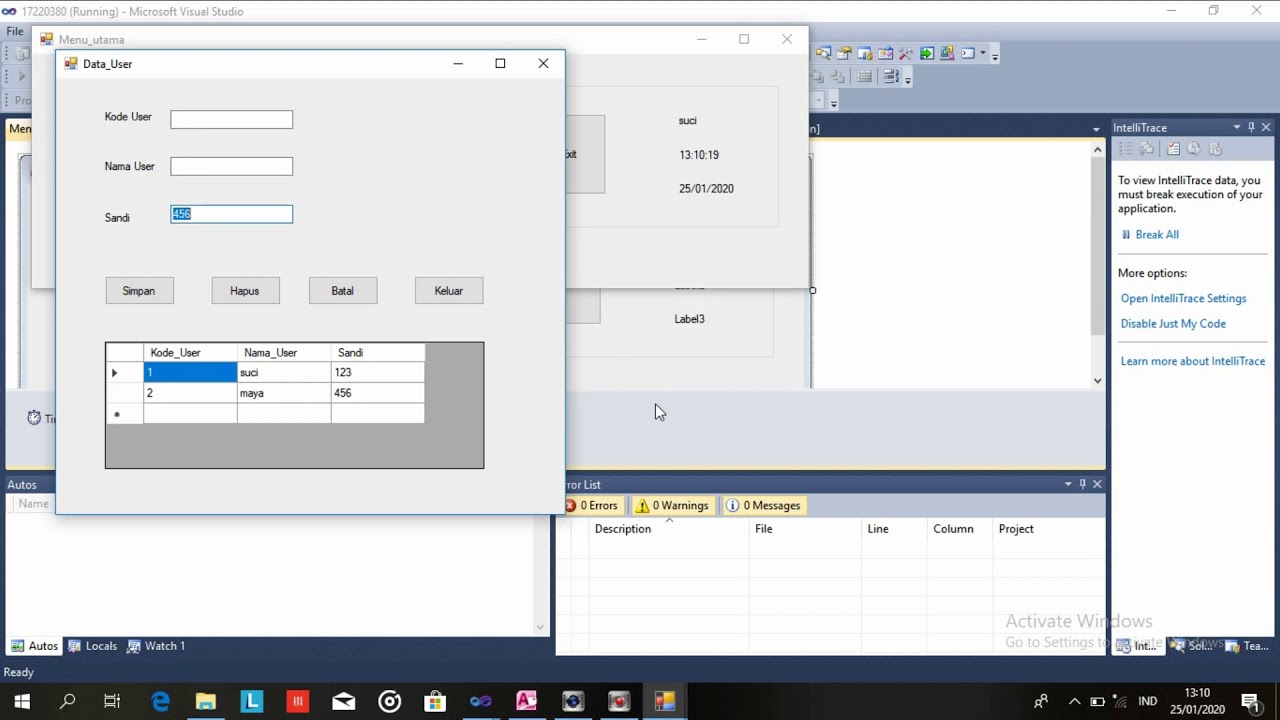The image size is (1280, 720).
Task: Open File Explorer from the taskbar
Action: 206,702
